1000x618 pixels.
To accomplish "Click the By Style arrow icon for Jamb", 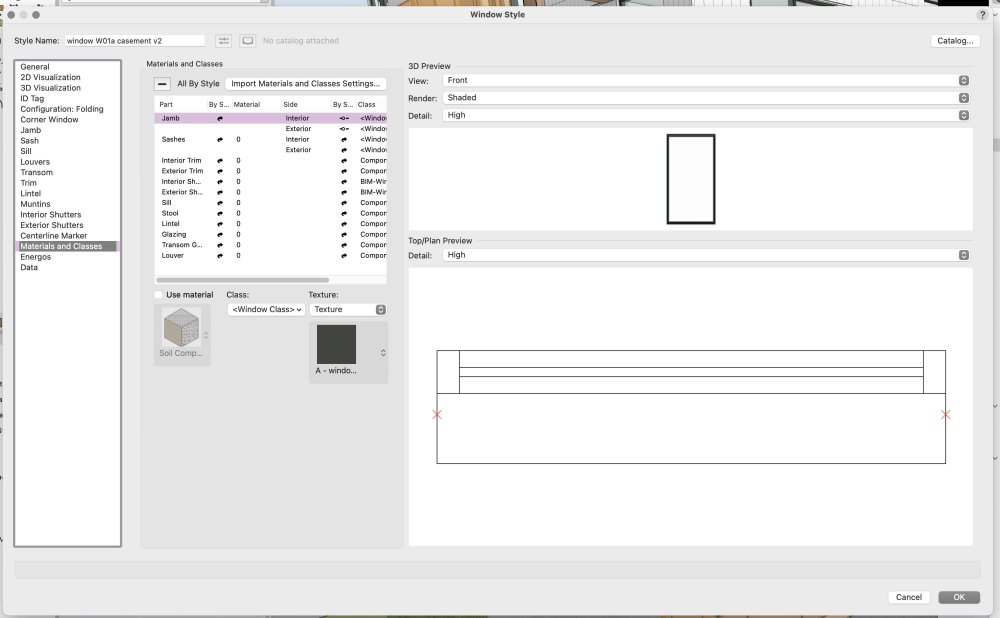I will click(x=219, y=118).
